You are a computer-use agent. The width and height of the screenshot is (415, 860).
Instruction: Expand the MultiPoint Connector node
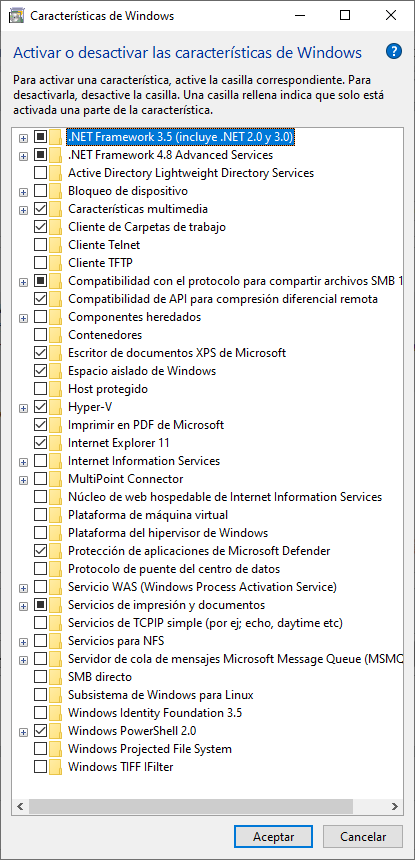click(x=23, y=480)
